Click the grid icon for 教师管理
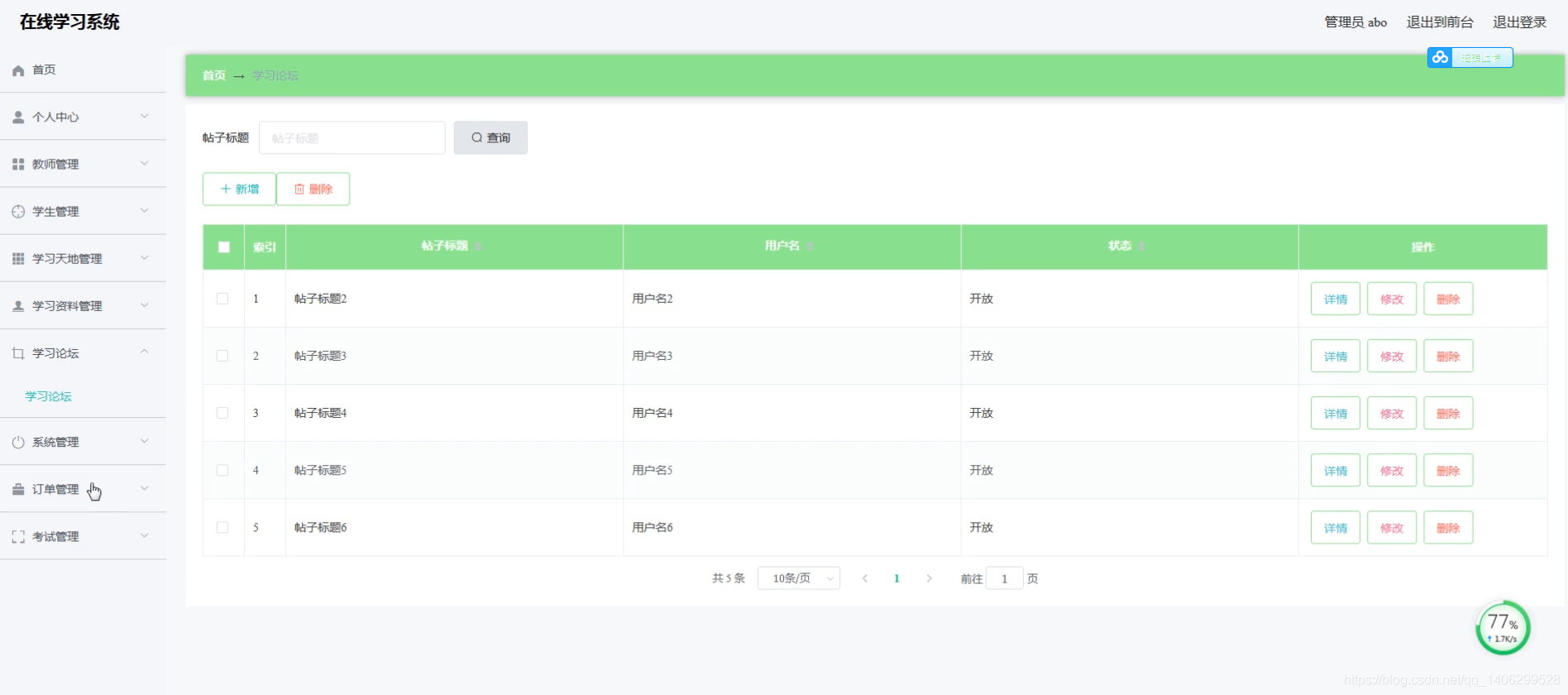Image resolution: width=1568 pixels, height=695 pixels. pyautogui.click(x=18, y=165)
